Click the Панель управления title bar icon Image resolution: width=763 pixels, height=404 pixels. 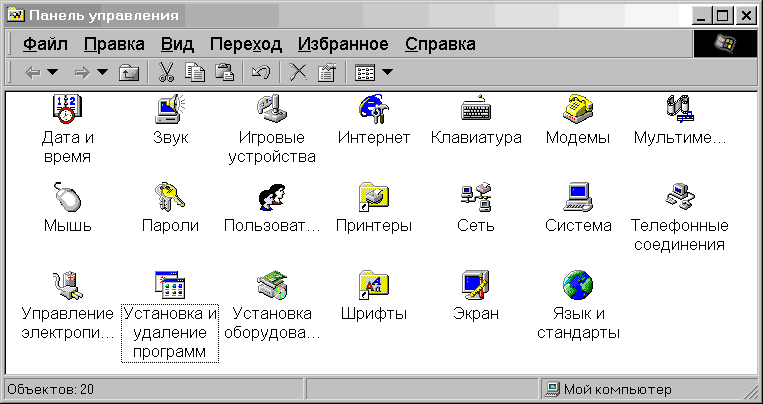(x=16, y=15)
